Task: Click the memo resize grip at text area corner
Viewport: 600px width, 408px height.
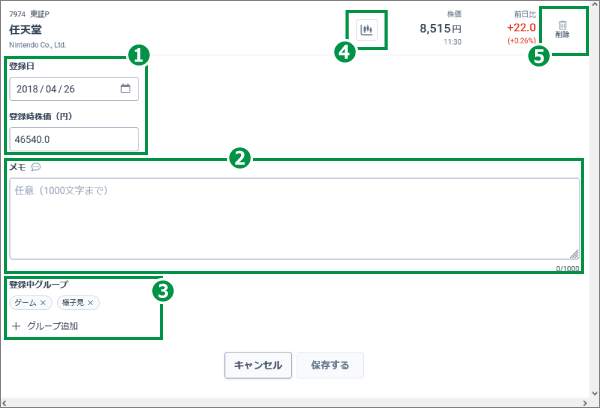Action: (x=574, y=255)
